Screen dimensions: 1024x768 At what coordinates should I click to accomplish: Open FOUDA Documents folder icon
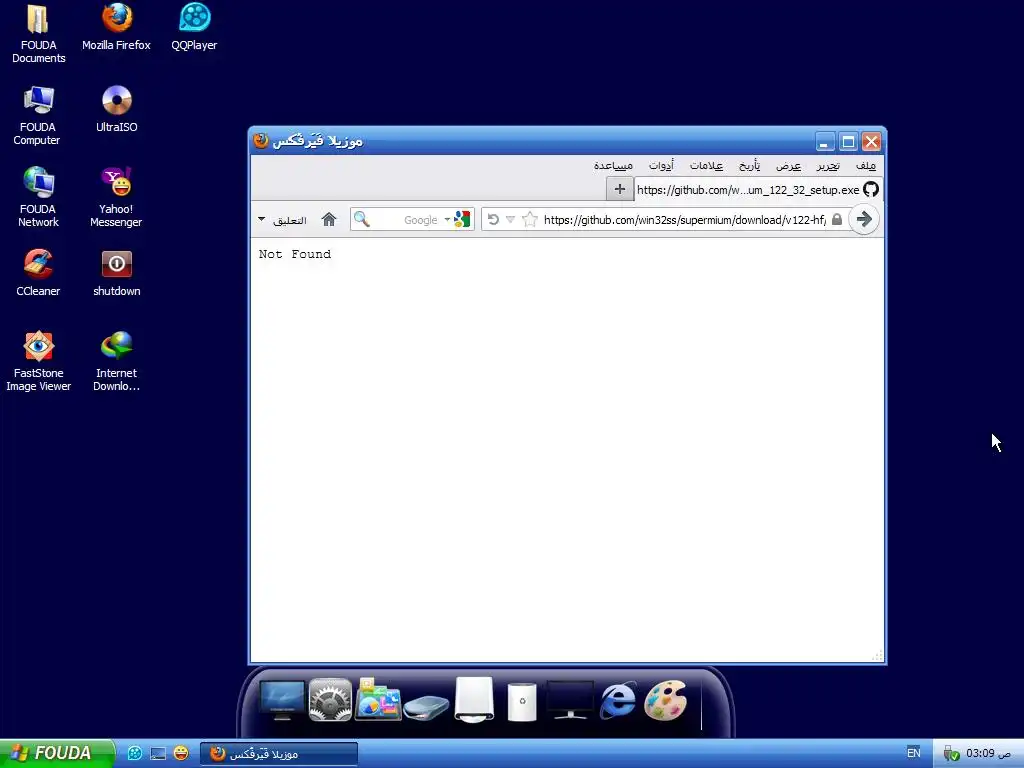pos(38,34)
